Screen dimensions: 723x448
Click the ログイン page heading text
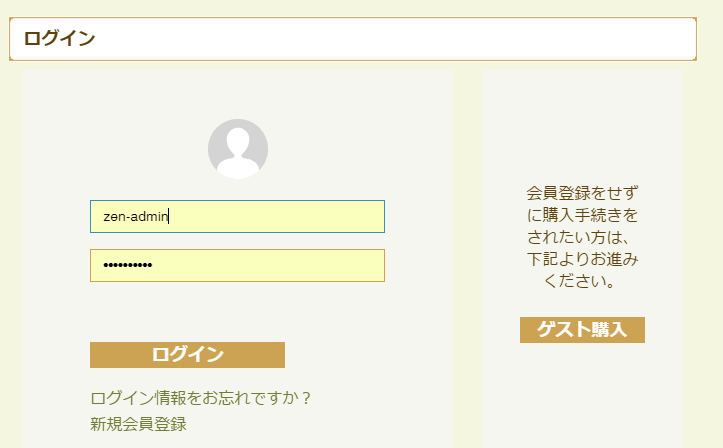(59, 39)
